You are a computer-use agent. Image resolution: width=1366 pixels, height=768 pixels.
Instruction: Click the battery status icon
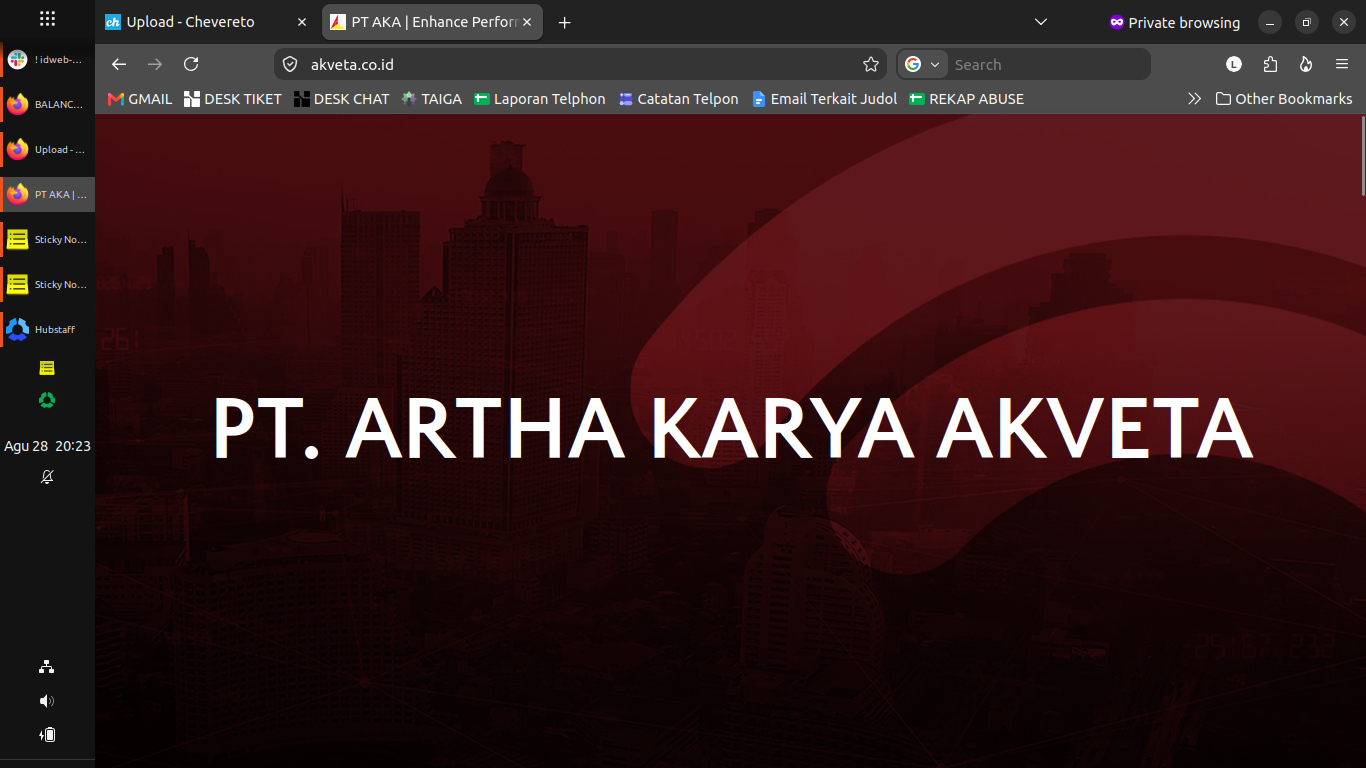47,735
